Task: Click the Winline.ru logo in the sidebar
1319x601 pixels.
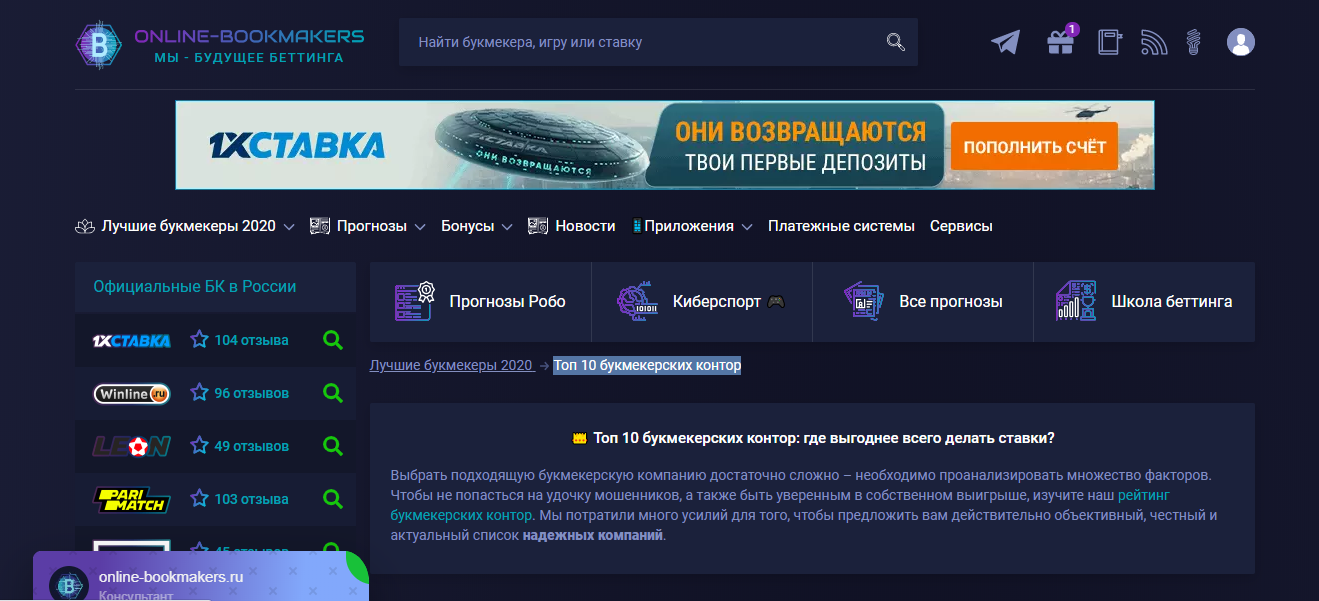Action: click(x=132, y=394)
